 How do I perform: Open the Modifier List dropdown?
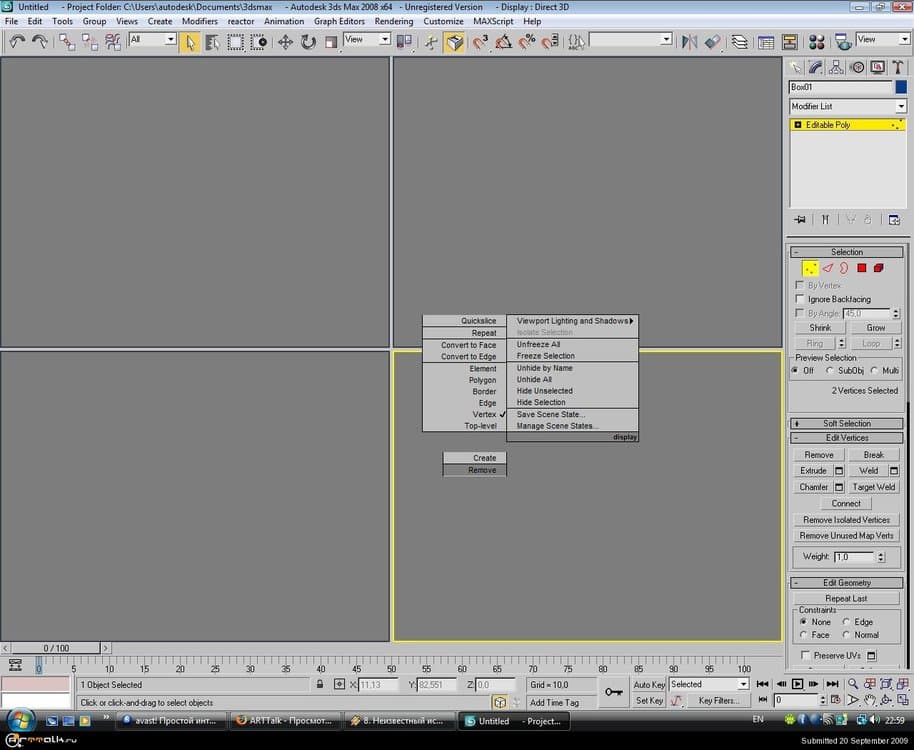coord(847,106)
